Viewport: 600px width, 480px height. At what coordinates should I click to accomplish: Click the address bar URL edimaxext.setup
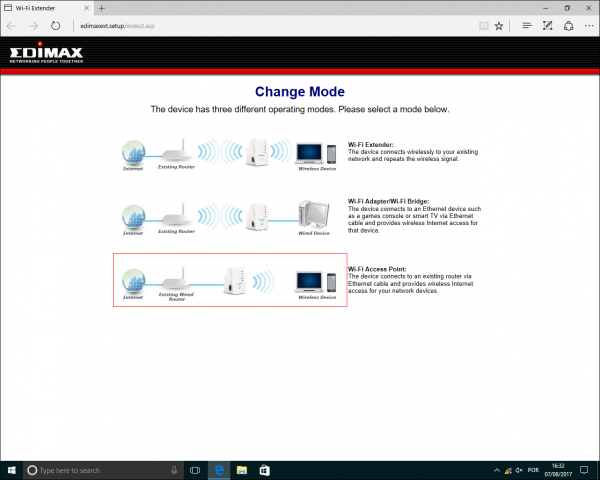pyautogui.click(x=117, y=26)
